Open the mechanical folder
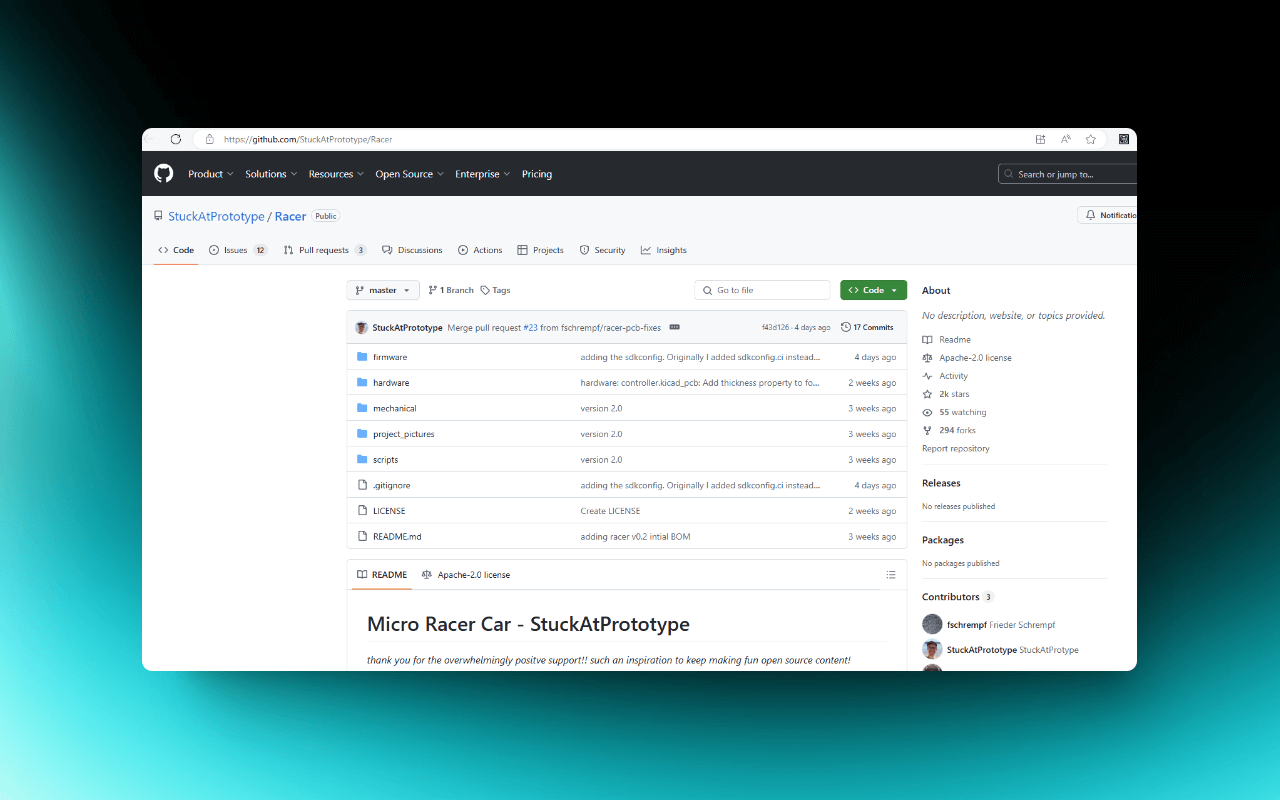The width and height of the screenshot is (1280, 800). 395,409
